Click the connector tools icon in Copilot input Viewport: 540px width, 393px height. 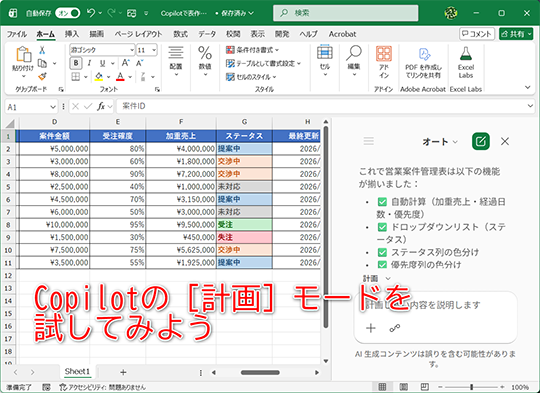395,328
